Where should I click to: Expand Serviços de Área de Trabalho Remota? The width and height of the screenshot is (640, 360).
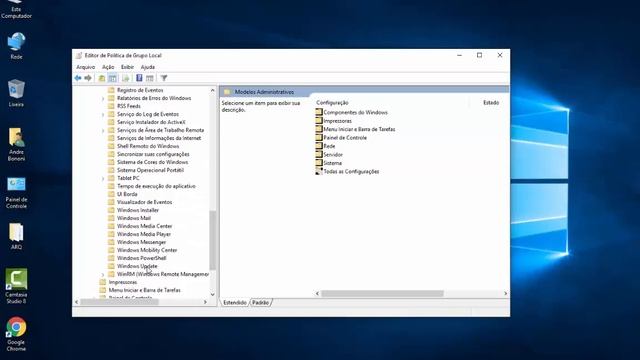coord(103,130)
